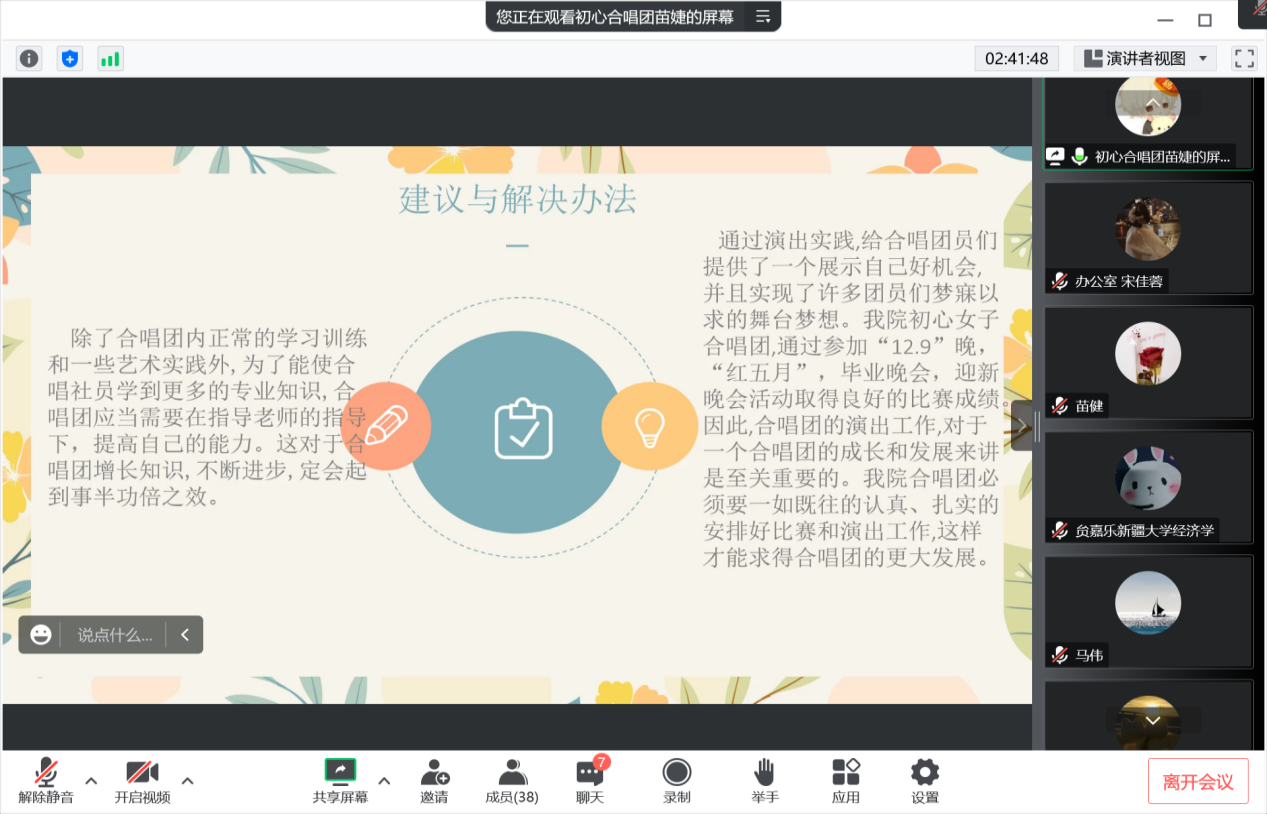Open the 成员(38) members list
This screenshot has height=814, width=1267.
coord(512,781)
